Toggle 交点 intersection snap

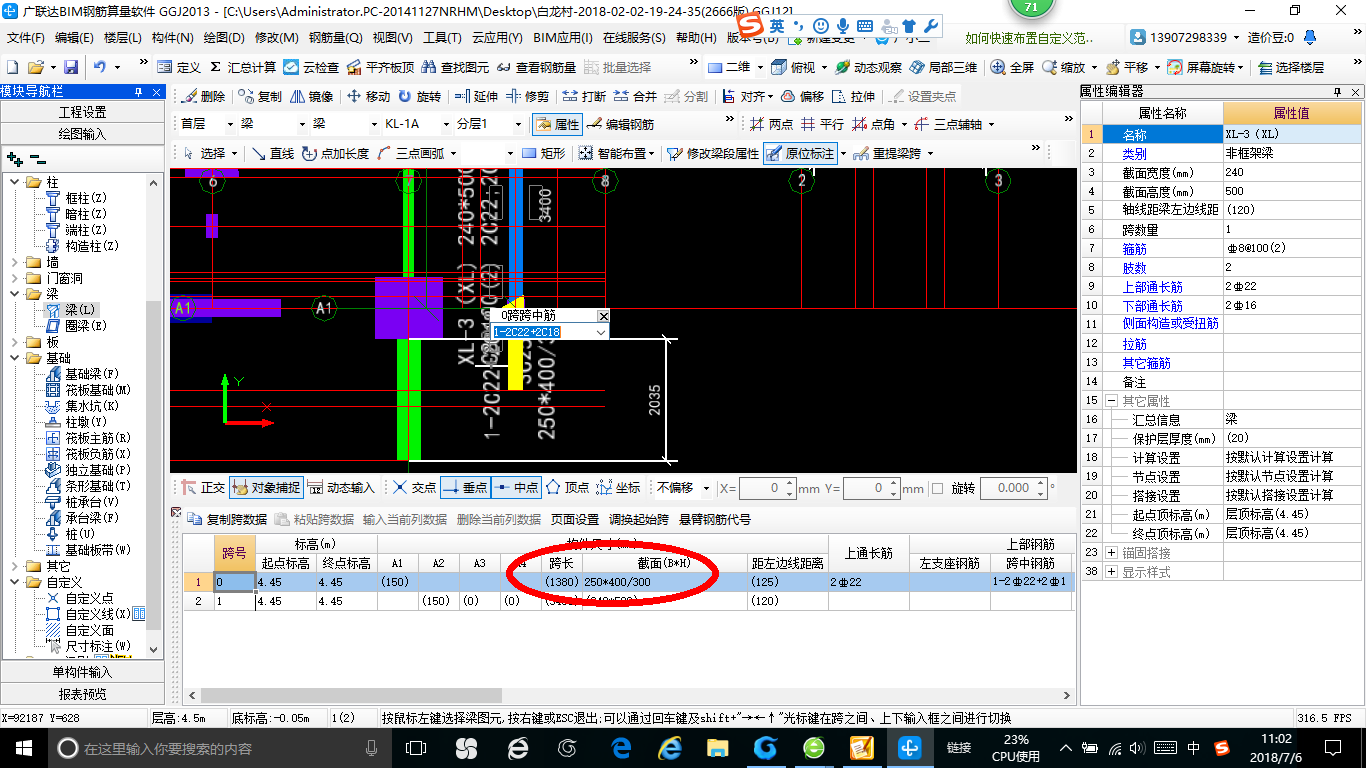(x=414, y=488)
